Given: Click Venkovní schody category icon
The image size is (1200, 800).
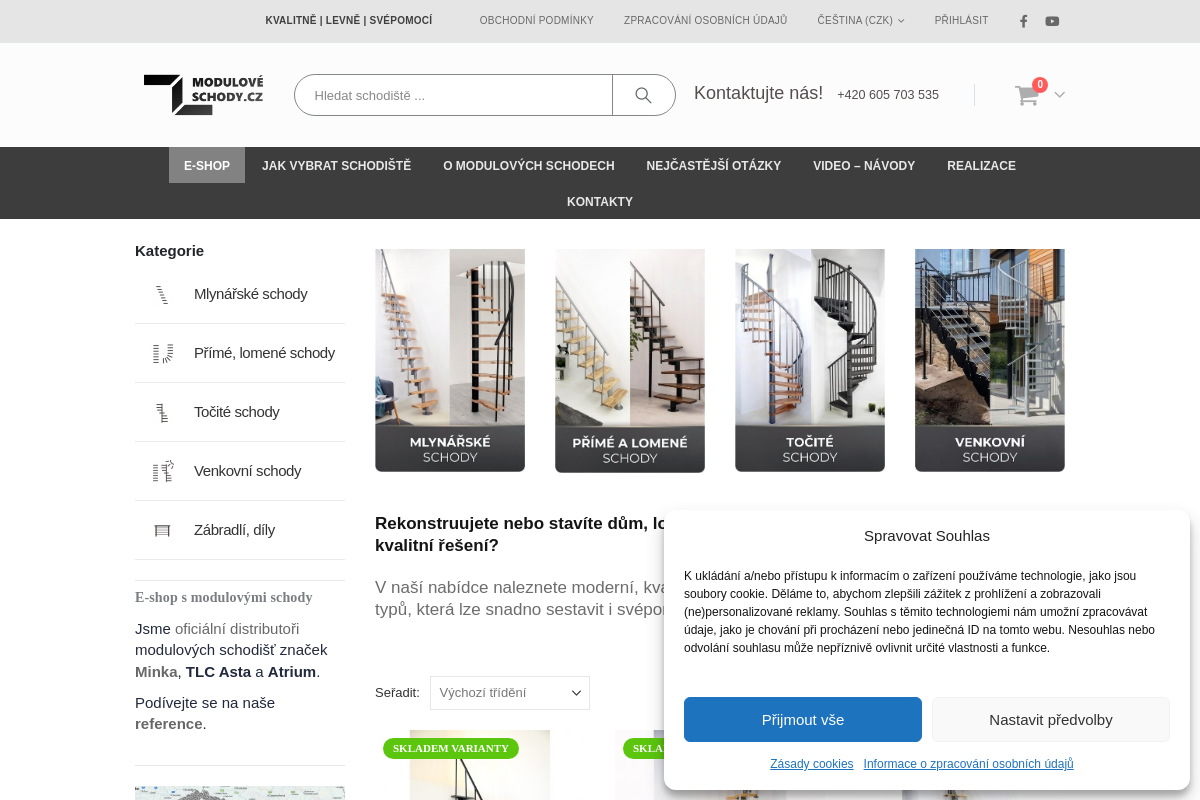Looking at the screenshot, I should [162, 471].
